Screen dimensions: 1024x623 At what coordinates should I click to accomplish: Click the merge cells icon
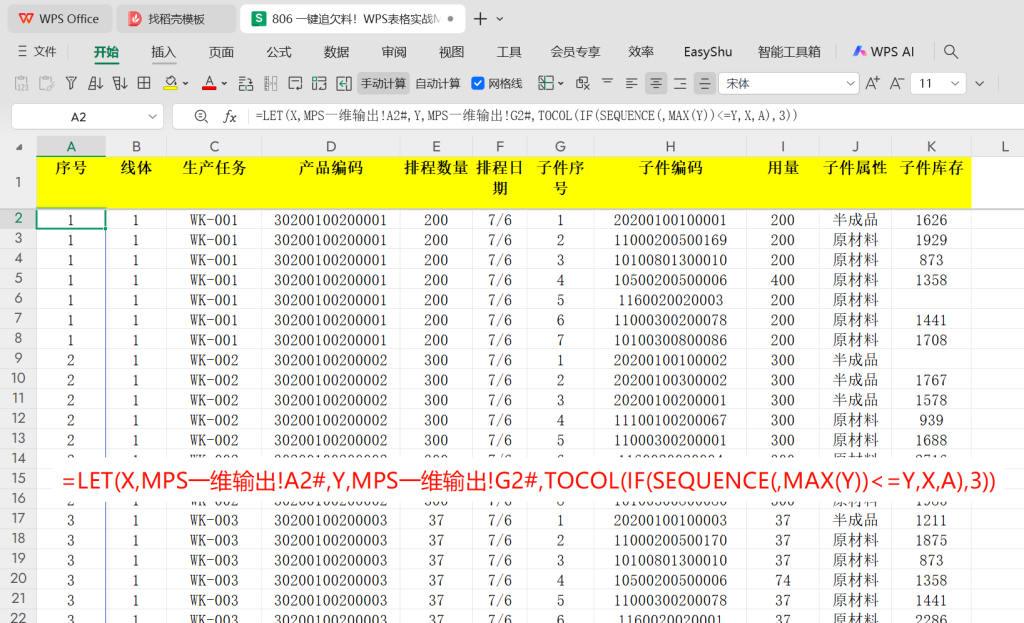(x=319, y=84)
